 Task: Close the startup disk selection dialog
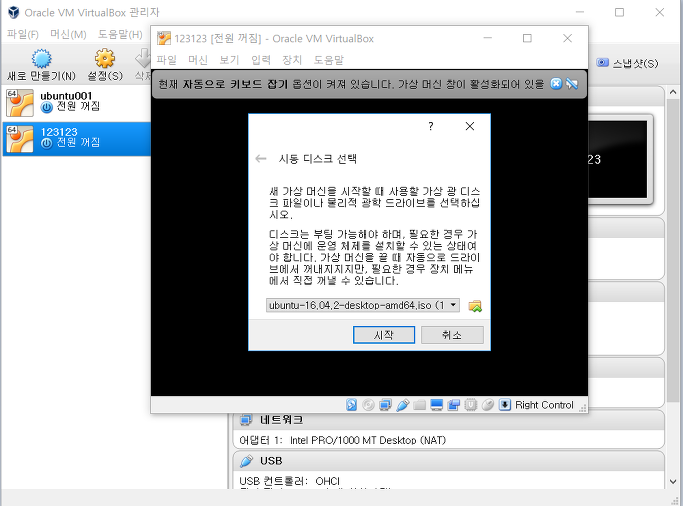tap(470, 126)
